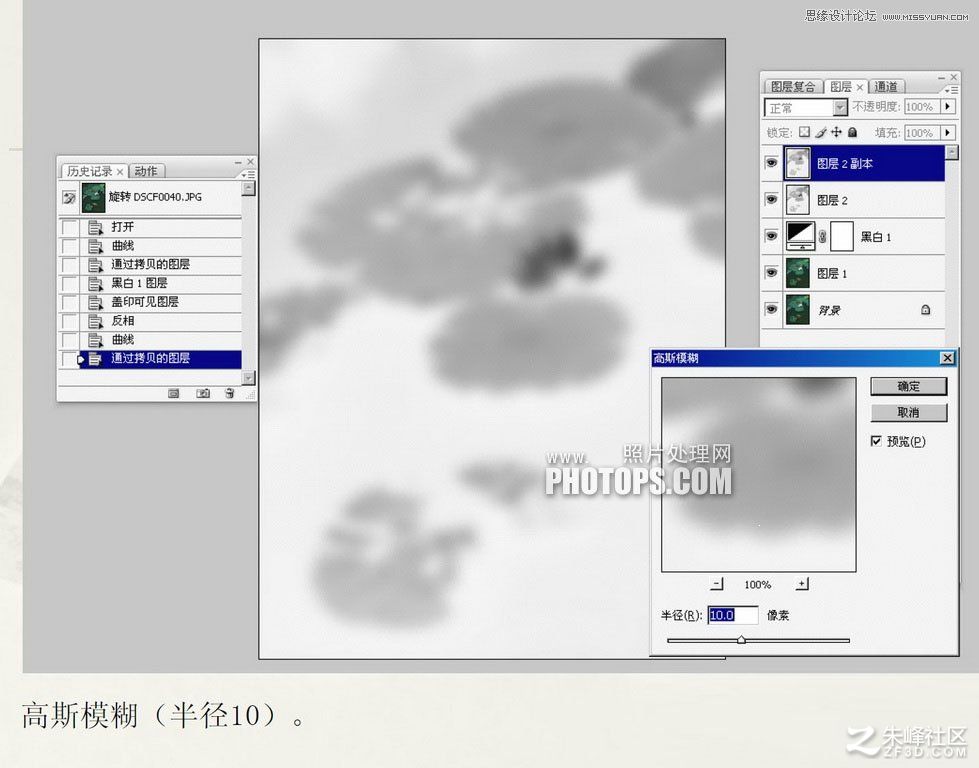
Task: Select the 背景 layer thumbnail
Action: point(797,309)
